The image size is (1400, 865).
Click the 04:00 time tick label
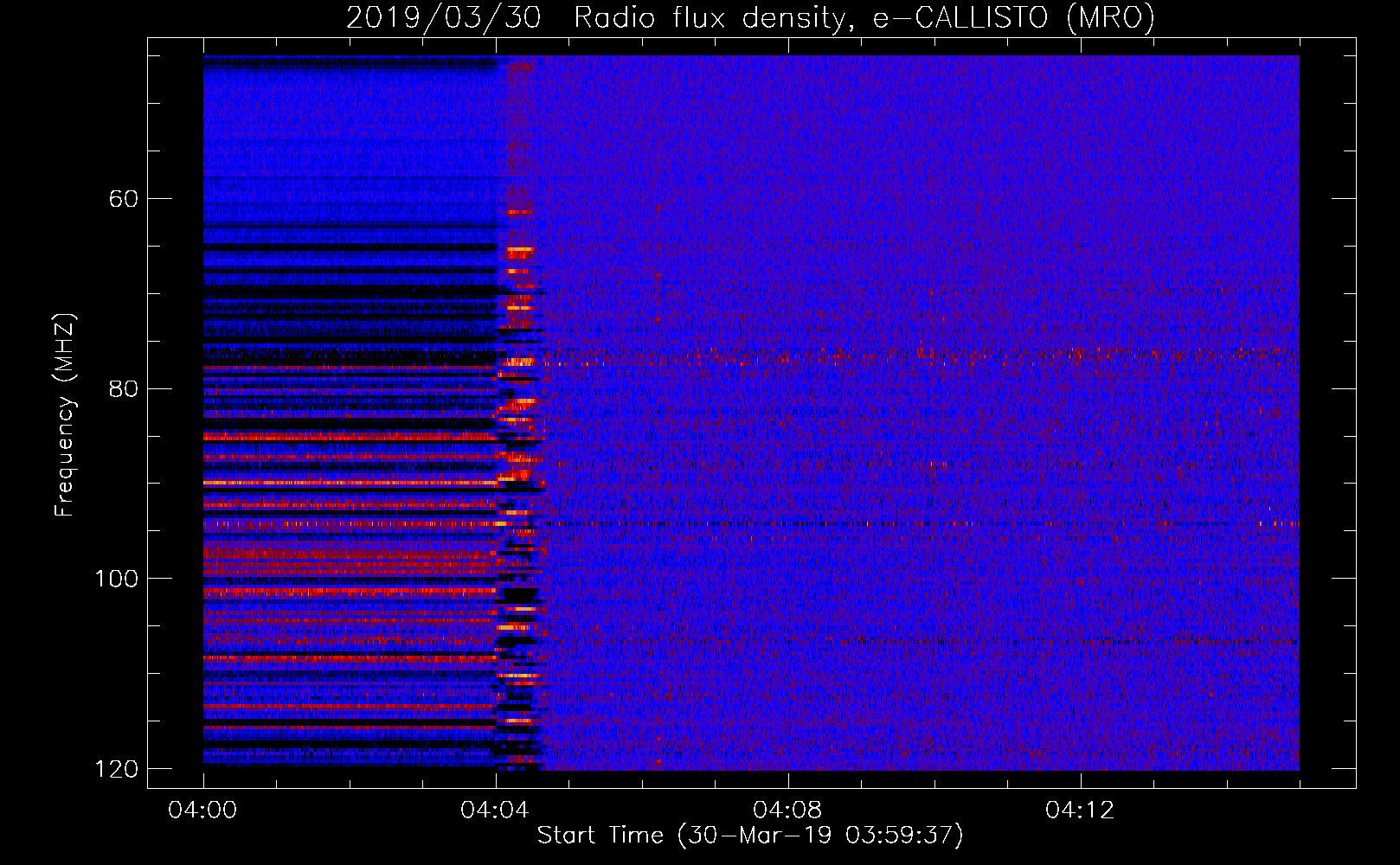coord(203,811)
